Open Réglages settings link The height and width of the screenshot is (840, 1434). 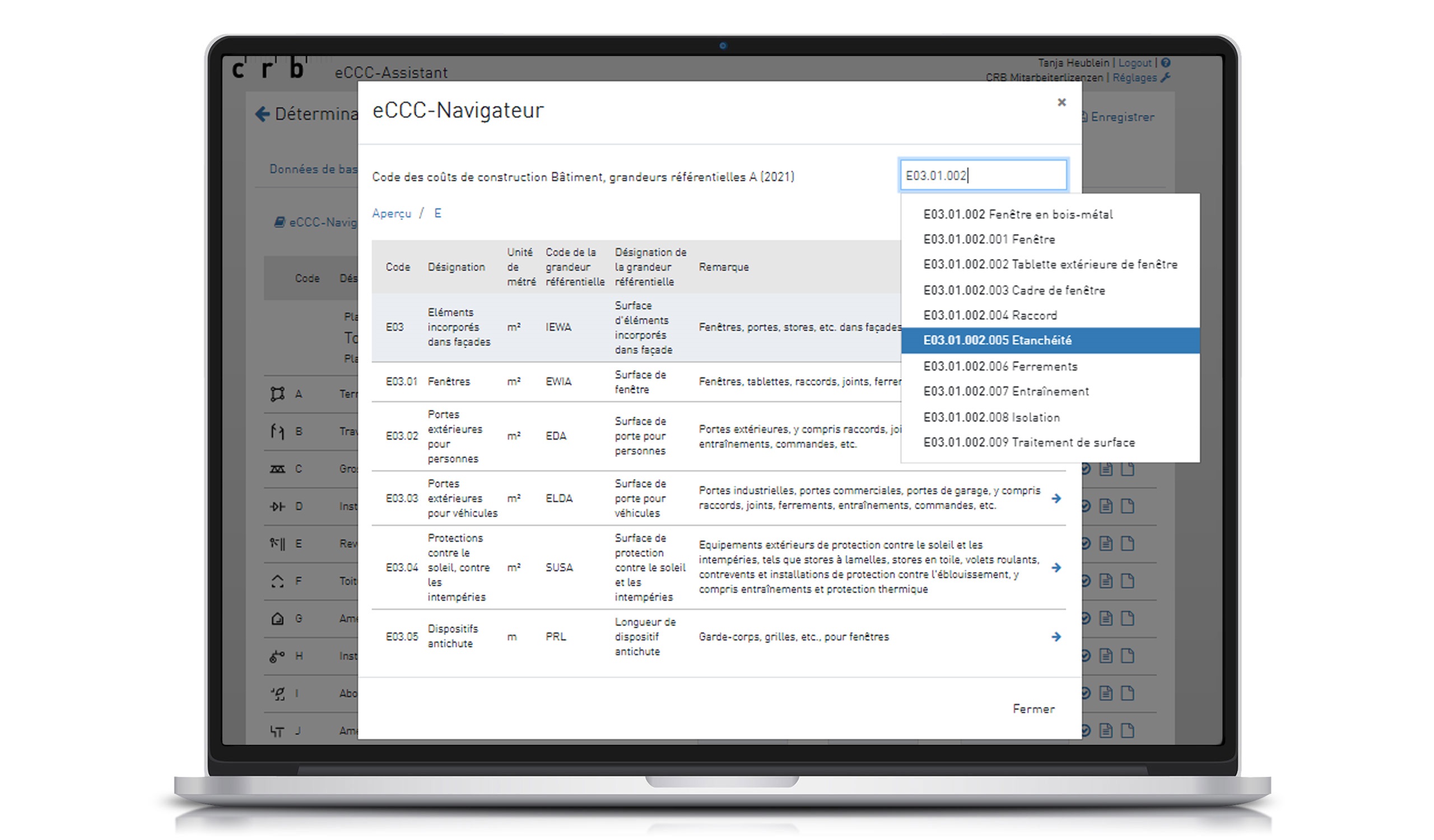click(x=1135, y=78)
